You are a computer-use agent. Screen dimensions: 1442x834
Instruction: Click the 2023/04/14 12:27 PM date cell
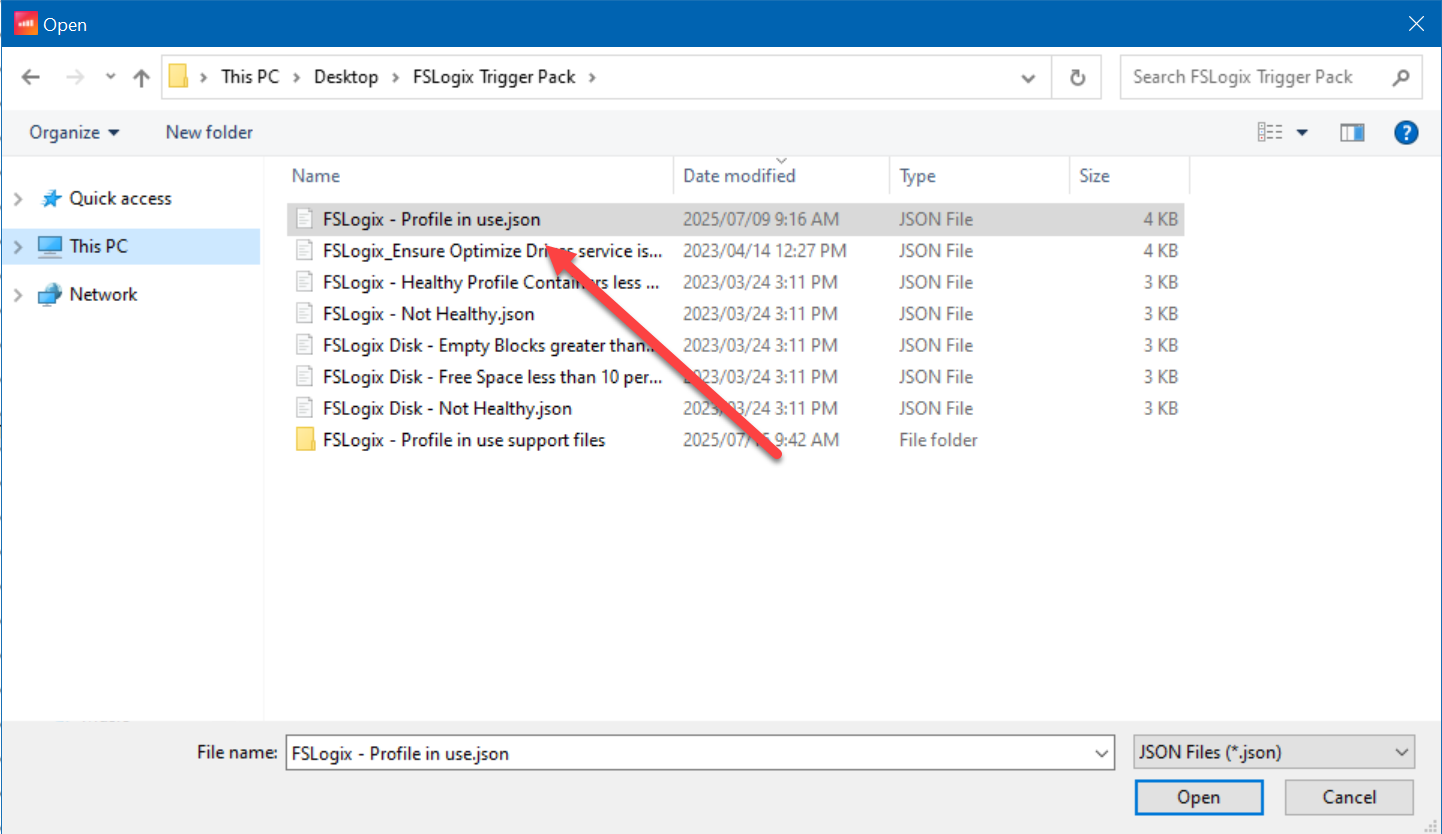click(765, 251)
